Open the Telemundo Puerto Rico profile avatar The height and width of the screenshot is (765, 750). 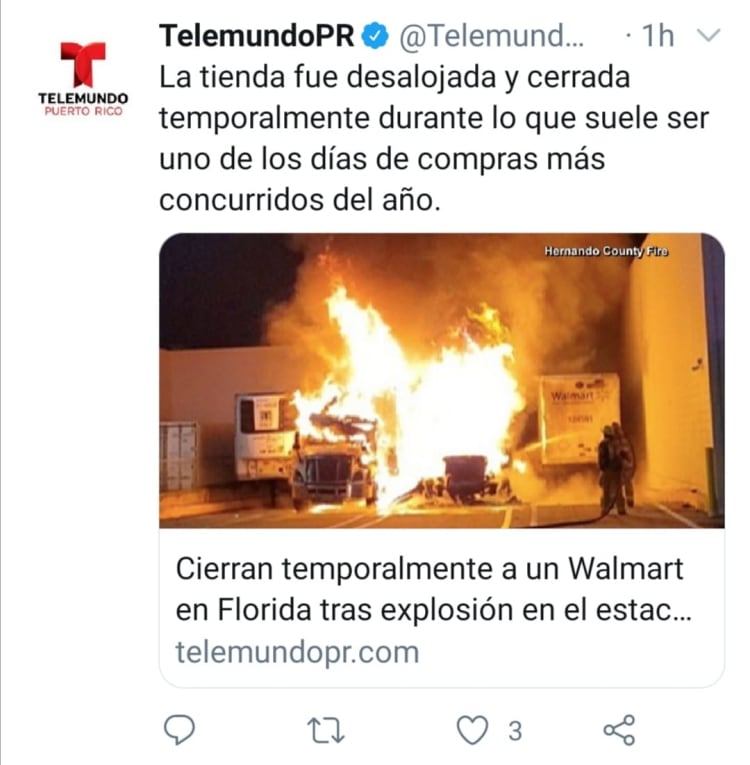coord(83,78)
